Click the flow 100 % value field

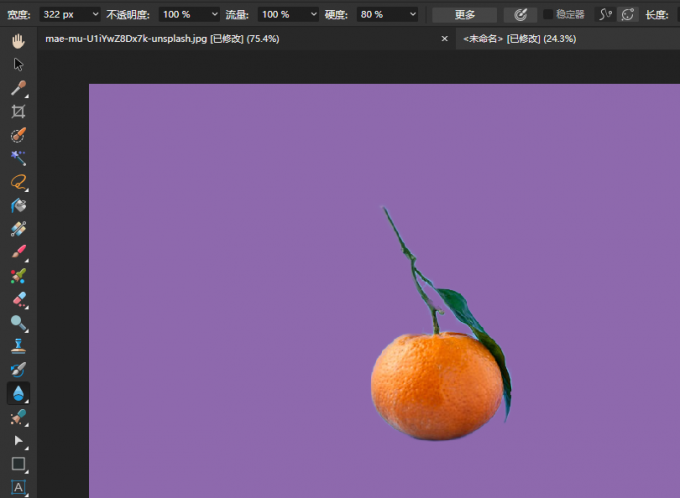(283, 14)
